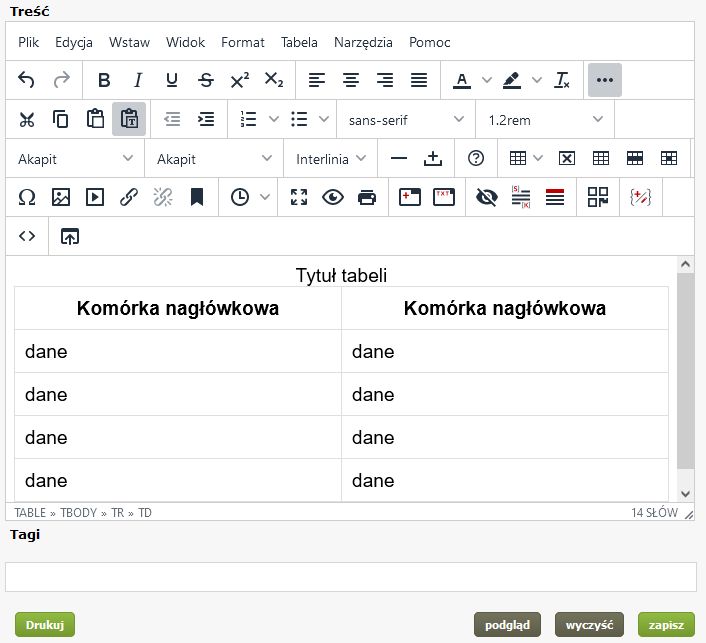Open the Tabela menu
Screen dimensions: 706x643
(299, 42)
